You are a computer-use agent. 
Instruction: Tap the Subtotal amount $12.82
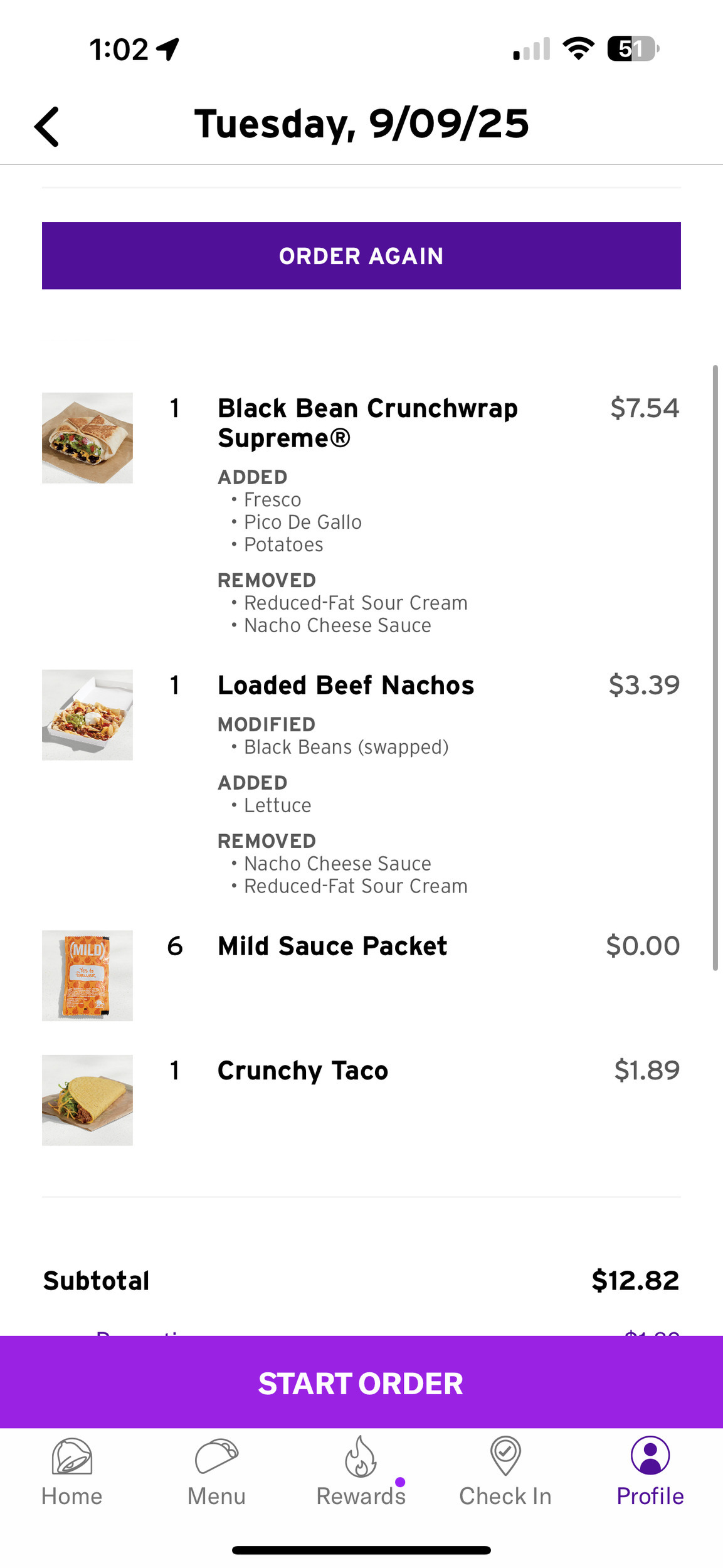pyautogui.click(x=635, y=1280)
